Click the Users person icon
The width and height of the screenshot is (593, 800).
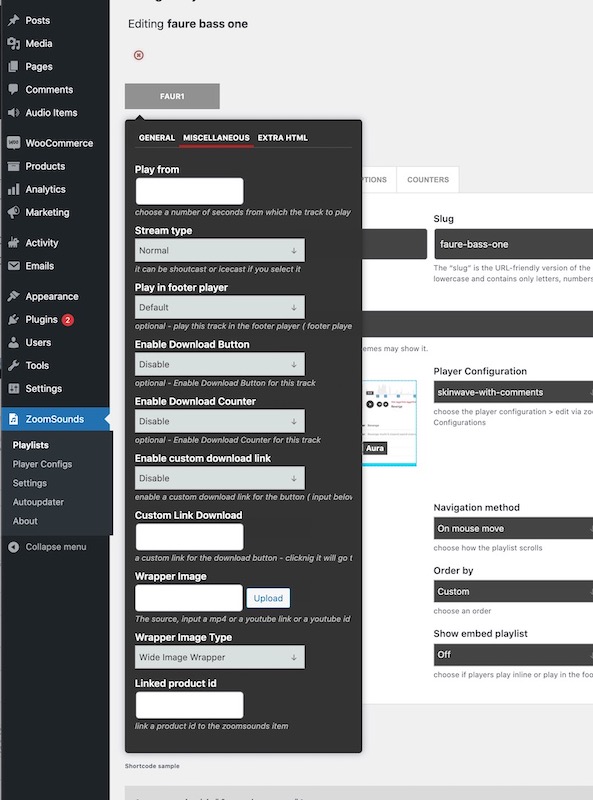[14, 342]
